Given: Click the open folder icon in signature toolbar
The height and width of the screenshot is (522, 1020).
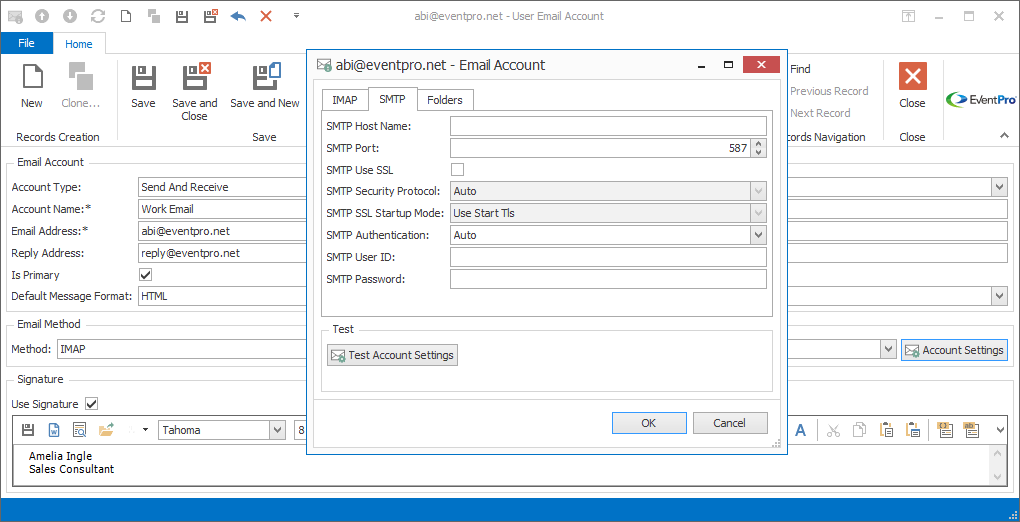Looking at the screenshot, I should coord(106,430).
